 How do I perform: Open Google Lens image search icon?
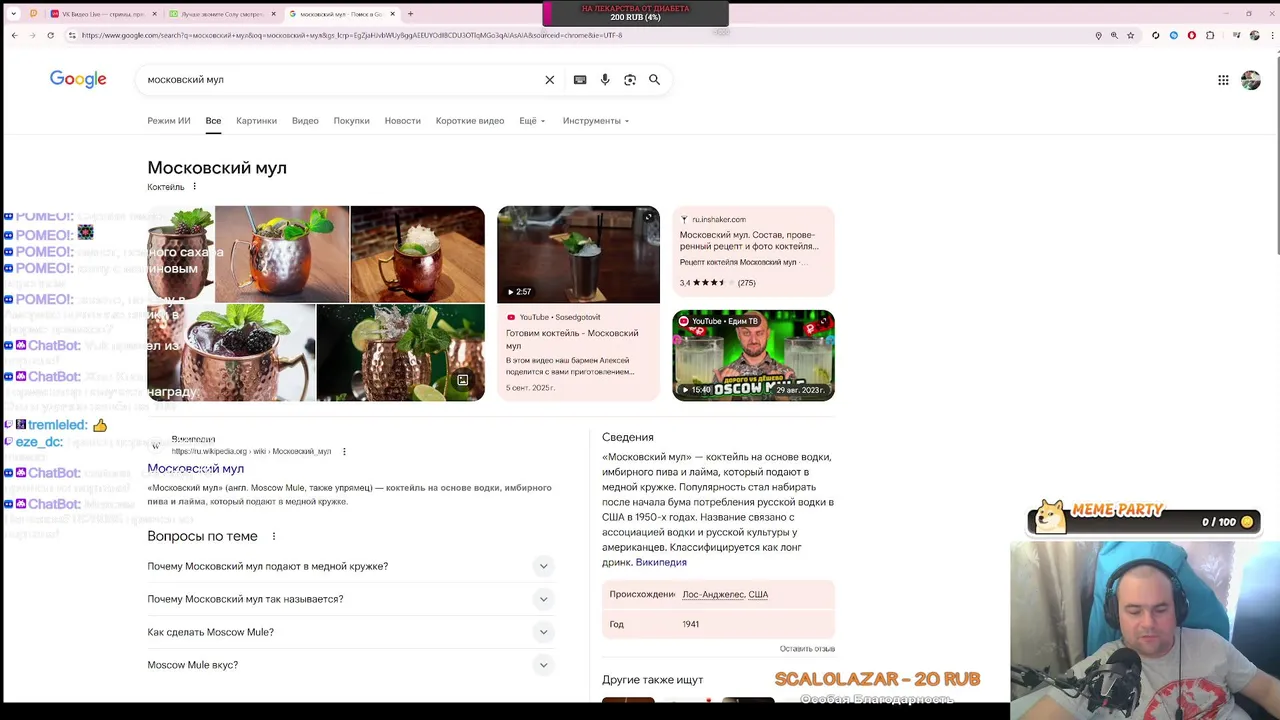click(630, 80)
